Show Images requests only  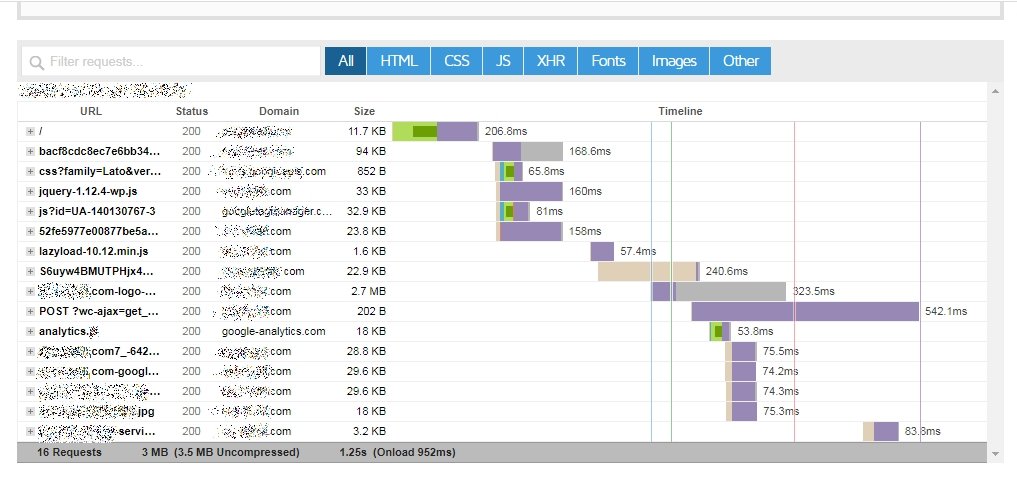pos(674,61)
